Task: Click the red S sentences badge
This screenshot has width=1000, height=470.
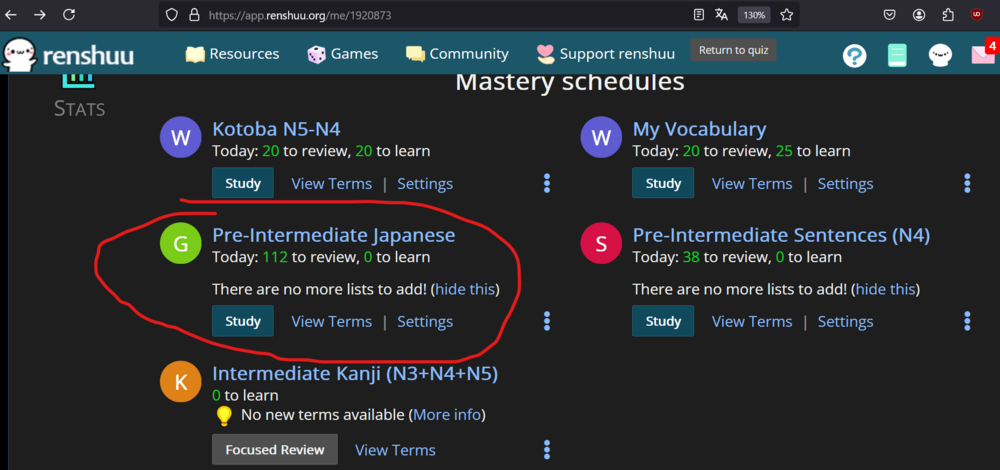Action: coord(601,244)
